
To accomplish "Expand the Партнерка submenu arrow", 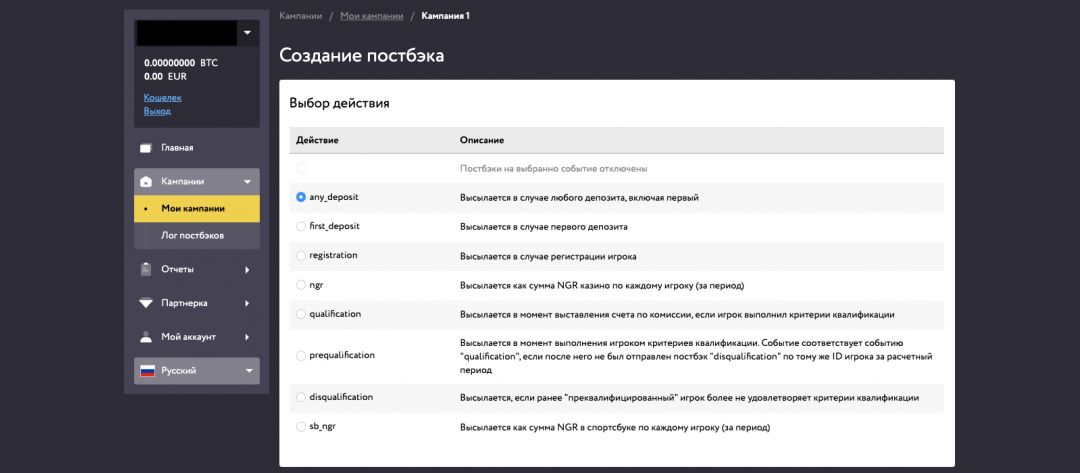I will pos(247,304).
